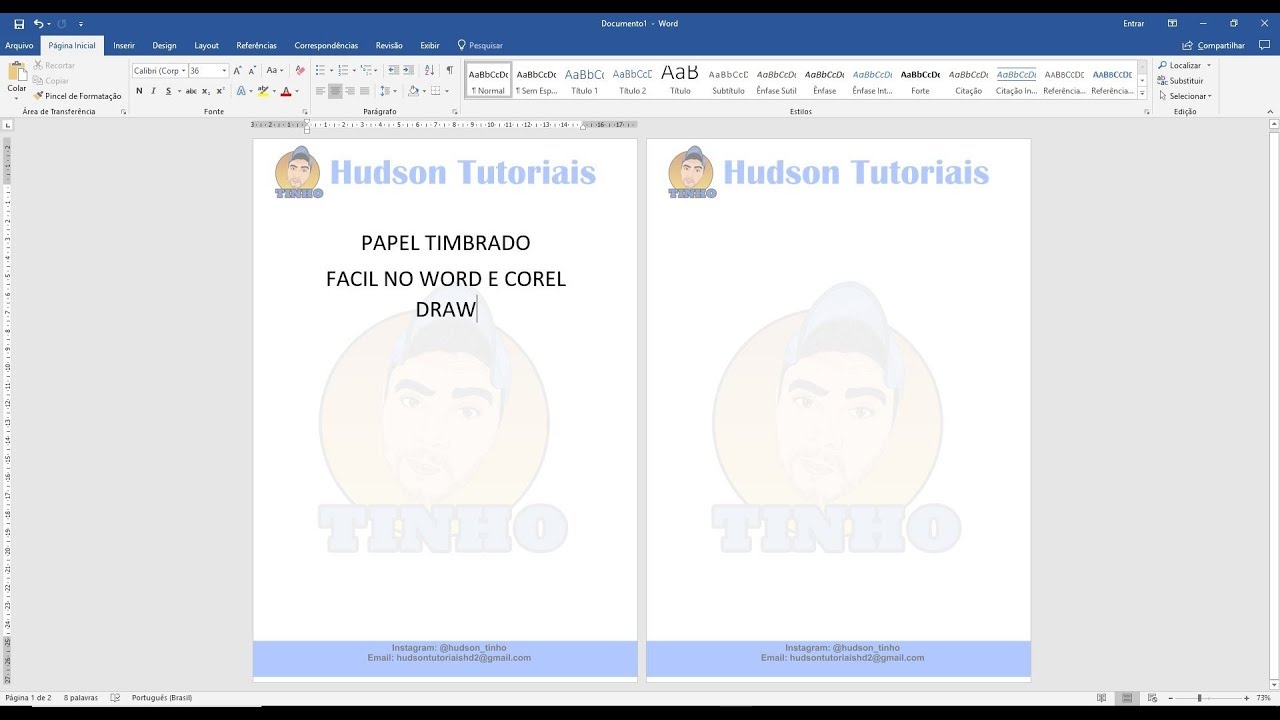Switch to the Design tab
Viewport: 1280px width, 720px height.
[x=164, y=45]
